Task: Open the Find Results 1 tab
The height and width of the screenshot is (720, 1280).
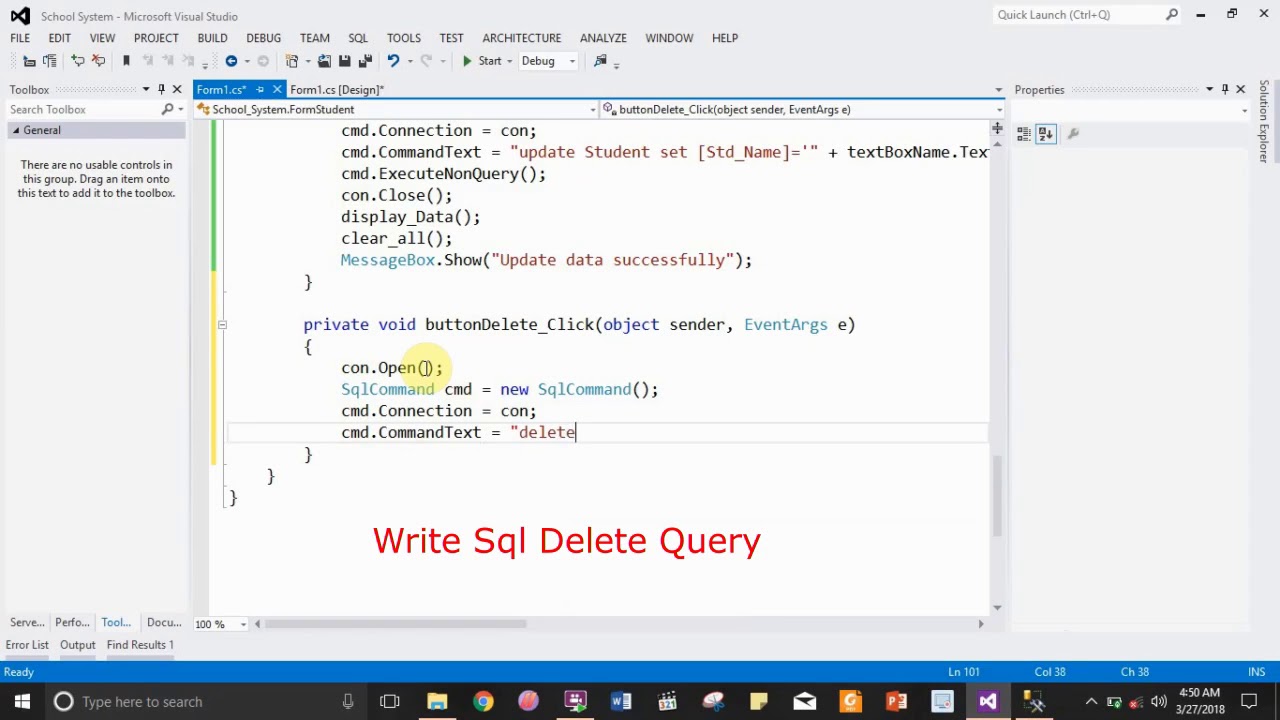Action: [140, 645]
